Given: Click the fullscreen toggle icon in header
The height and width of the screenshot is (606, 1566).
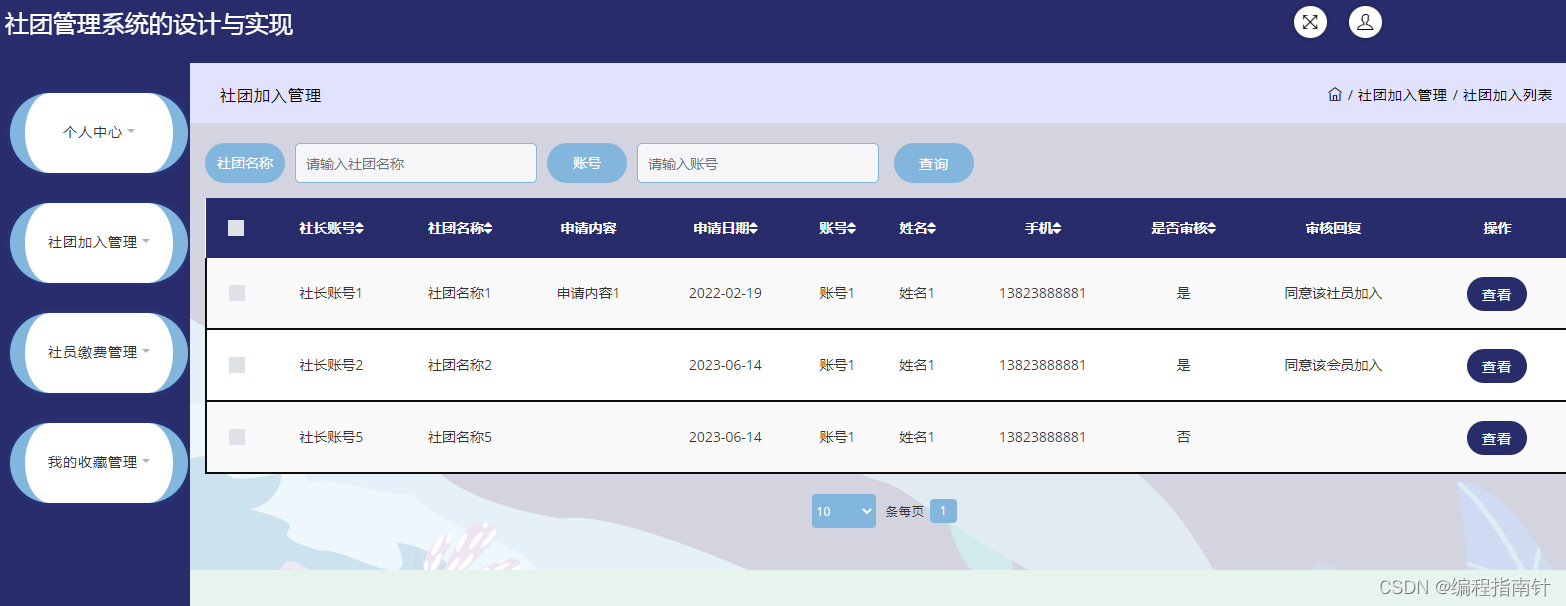Looking at the screenshot, I should 1310,22.
